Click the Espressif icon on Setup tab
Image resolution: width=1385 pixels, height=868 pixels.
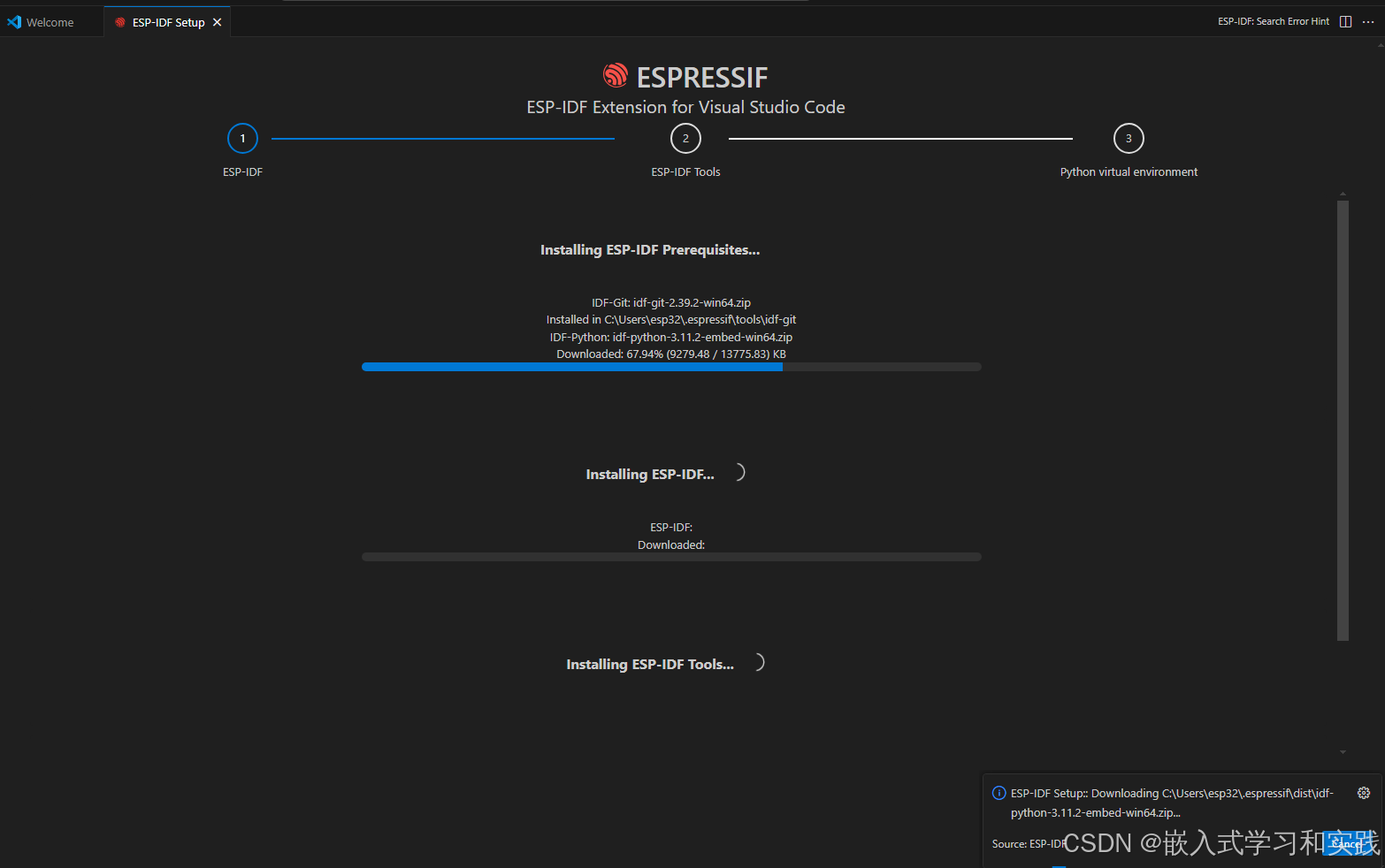click(120, 22)
